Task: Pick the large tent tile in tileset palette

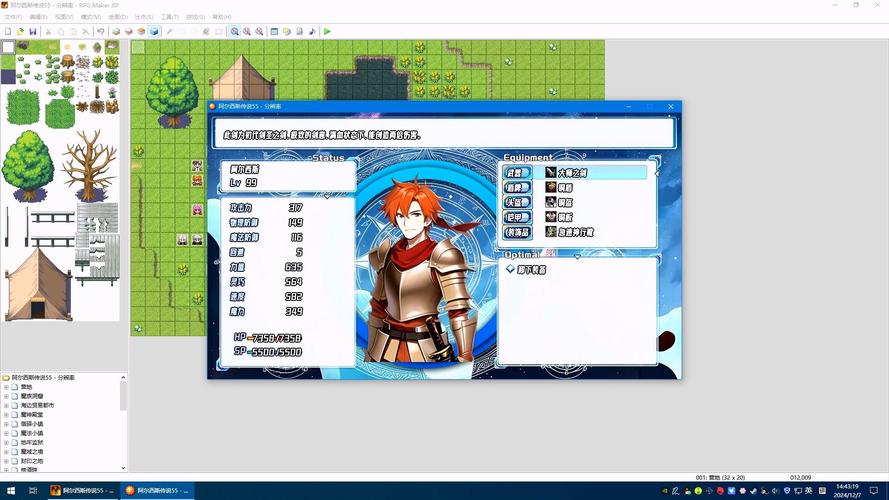Action: click(38, 285)
